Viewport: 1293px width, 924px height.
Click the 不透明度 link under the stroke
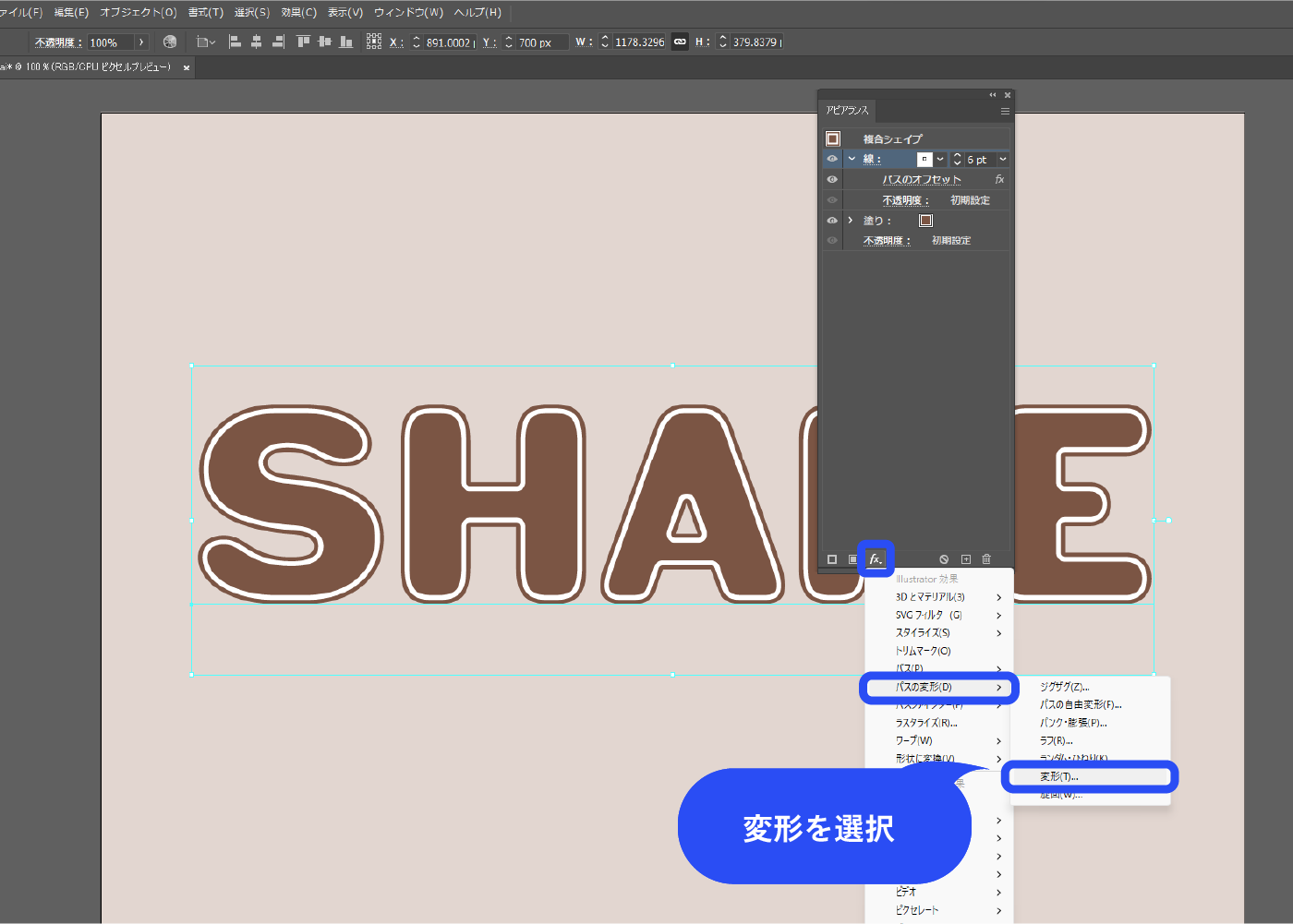pos(904,200)
